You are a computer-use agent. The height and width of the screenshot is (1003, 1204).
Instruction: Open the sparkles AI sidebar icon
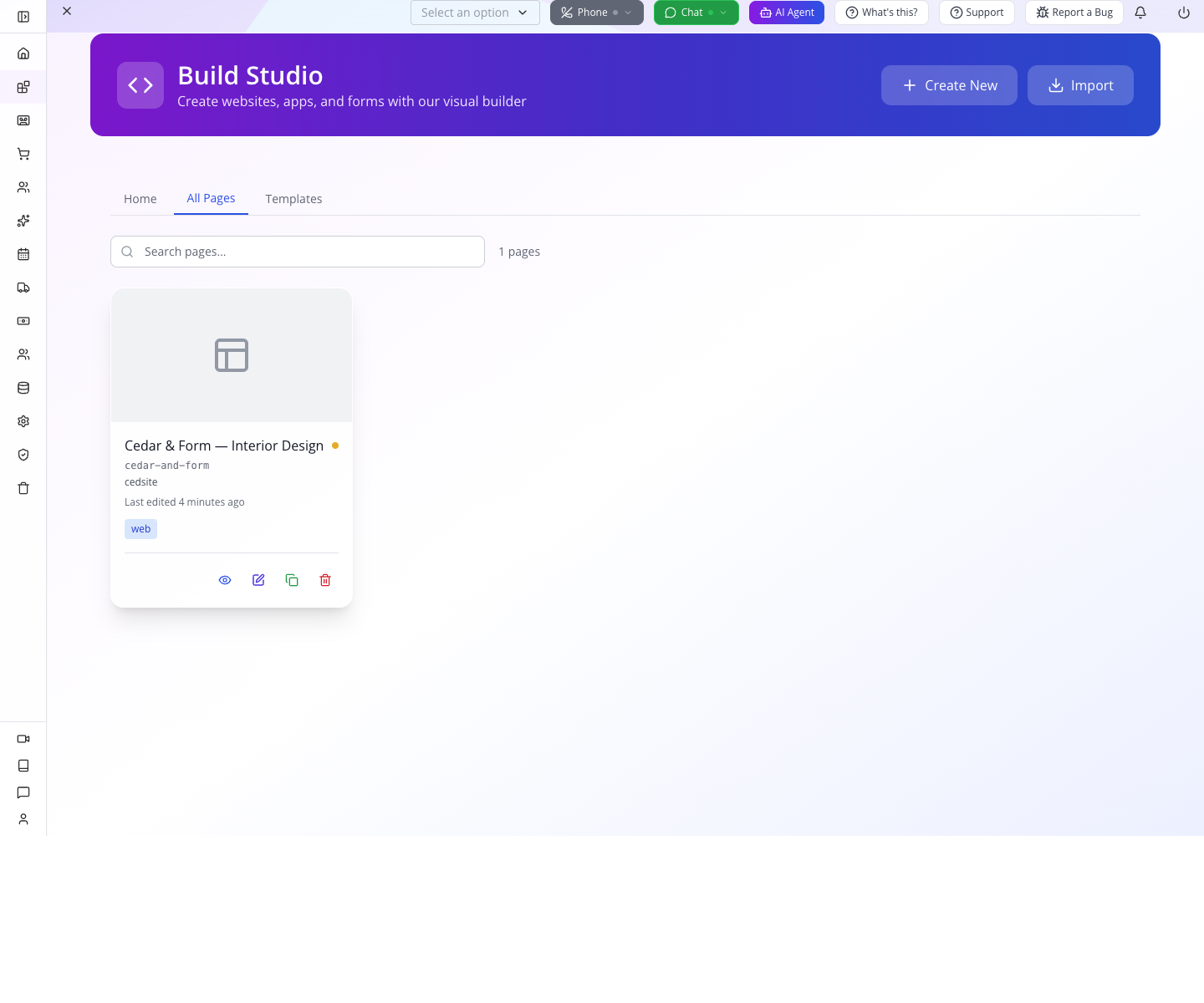pyautogui.click(x=23, y=221)
